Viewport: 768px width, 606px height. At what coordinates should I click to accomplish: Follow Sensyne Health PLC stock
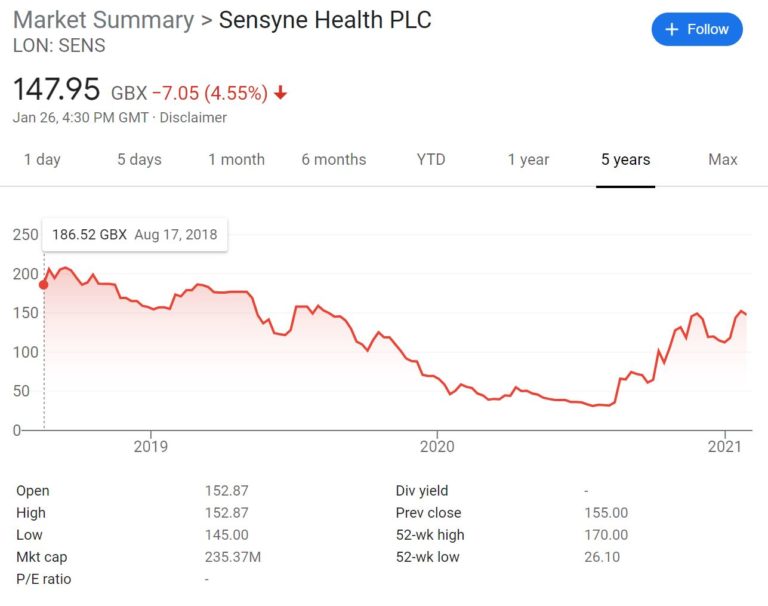coord(697,29)
